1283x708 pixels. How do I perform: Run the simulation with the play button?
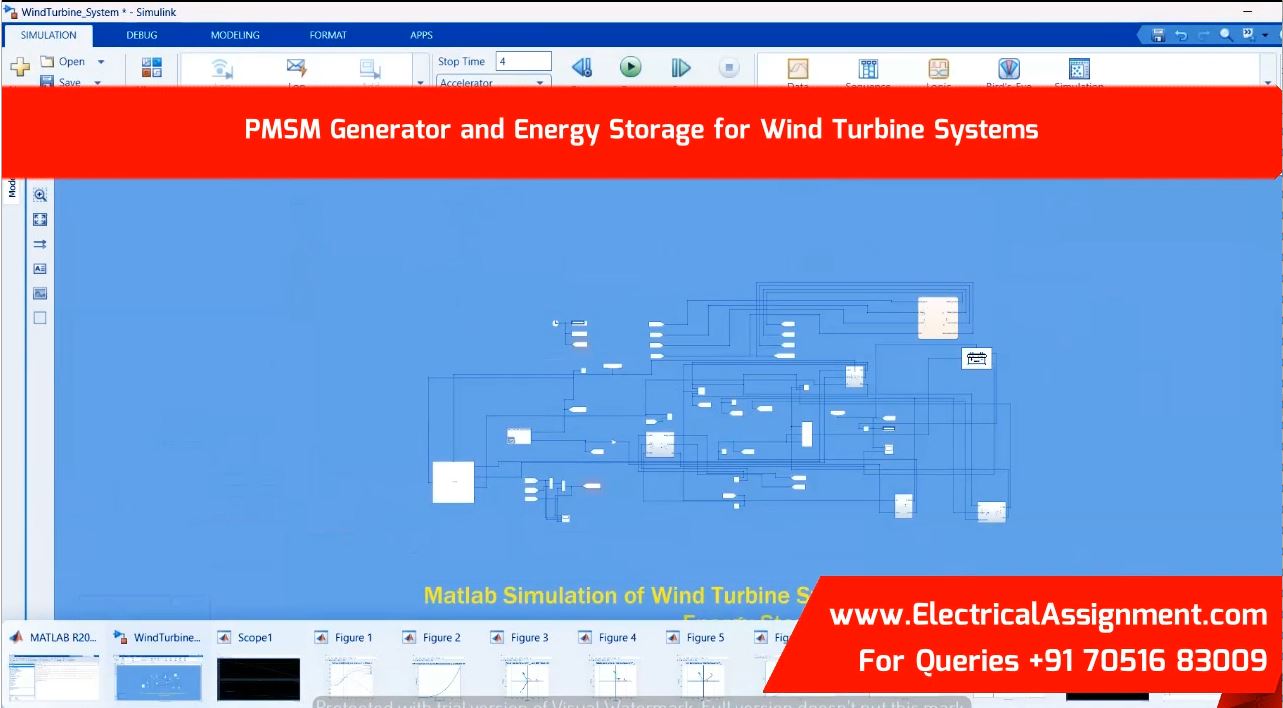(630, 67)
